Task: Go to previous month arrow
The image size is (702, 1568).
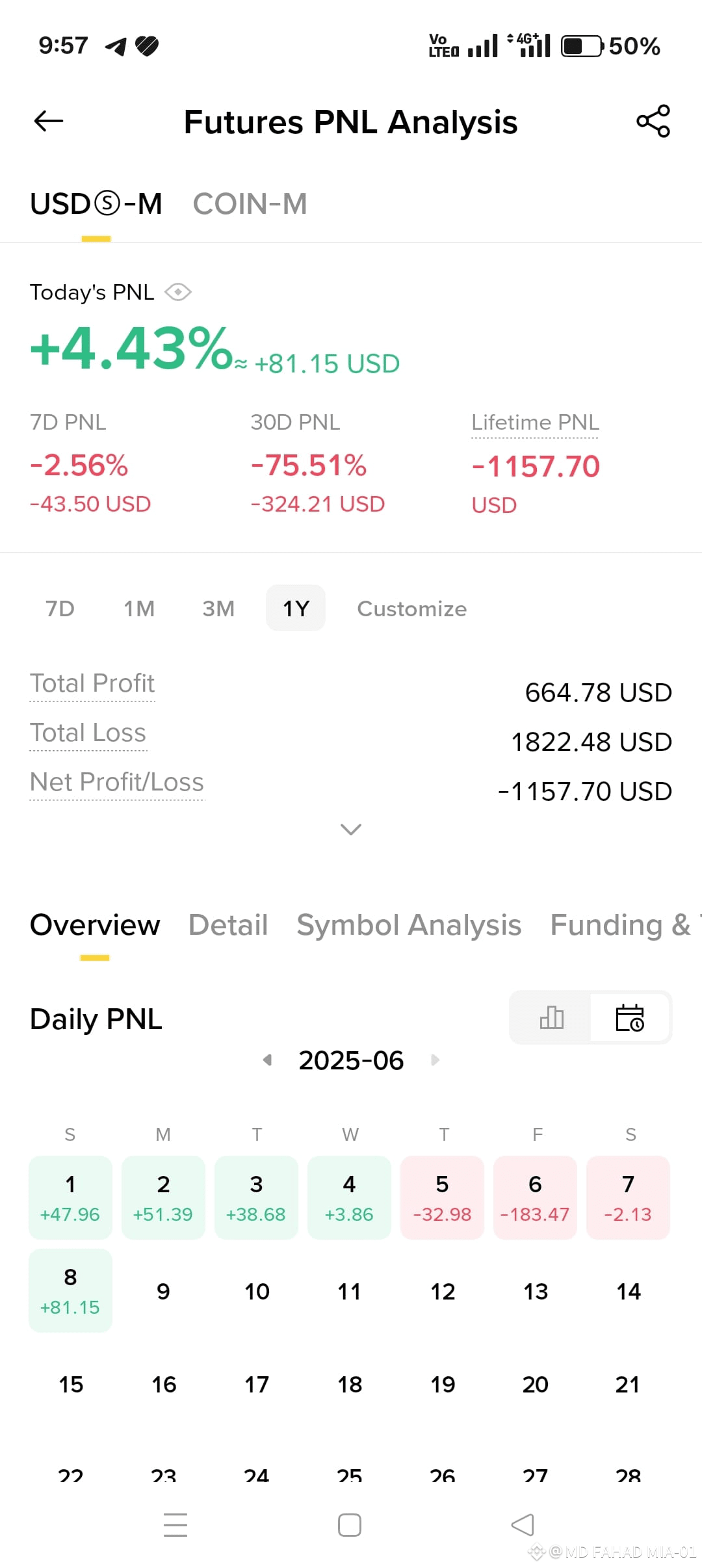Action: (x=267, y=1060)
